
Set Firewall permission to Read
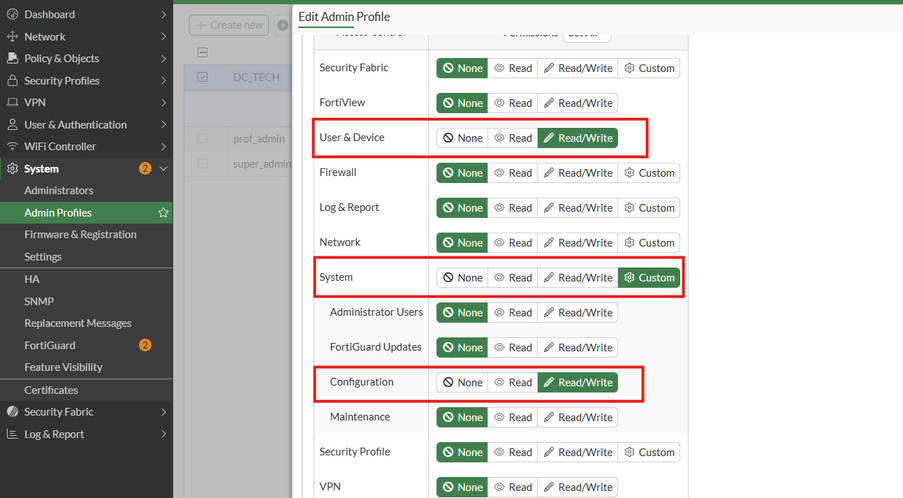[x=512, y=173]
